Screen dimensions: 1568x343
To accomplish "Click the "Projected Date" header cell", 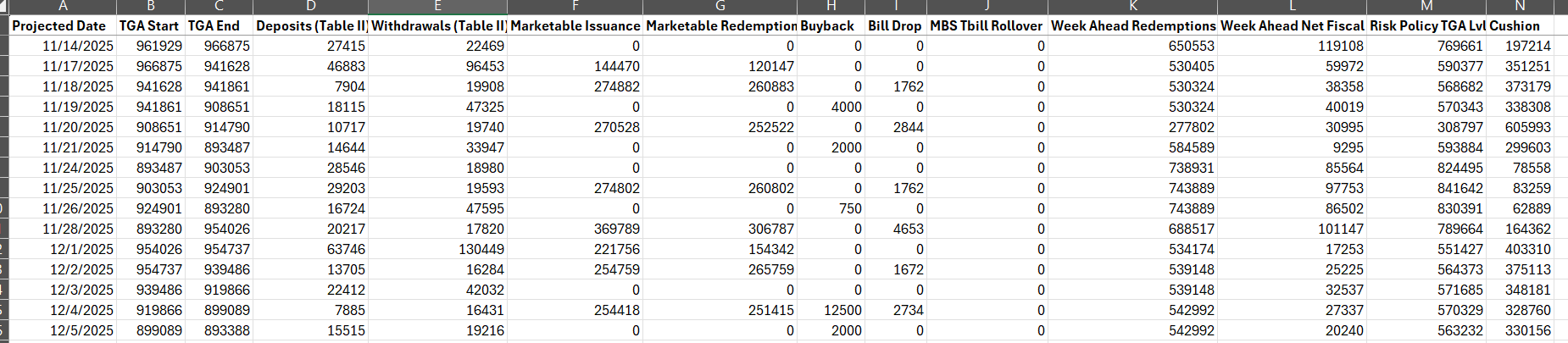I will coord(63,25).
